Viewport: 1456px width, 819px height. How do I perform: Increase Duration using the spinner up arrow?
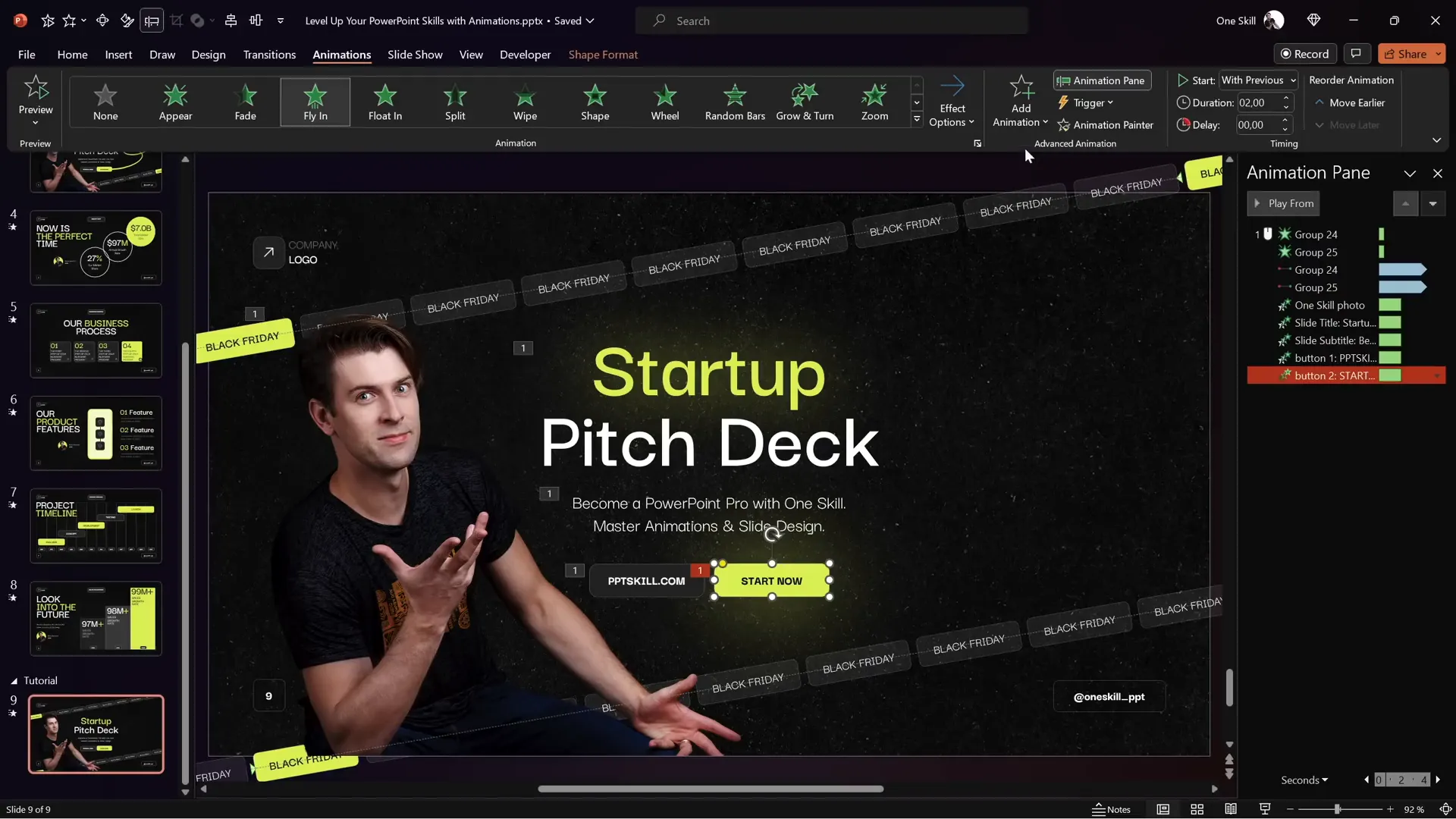(1285, 98)
